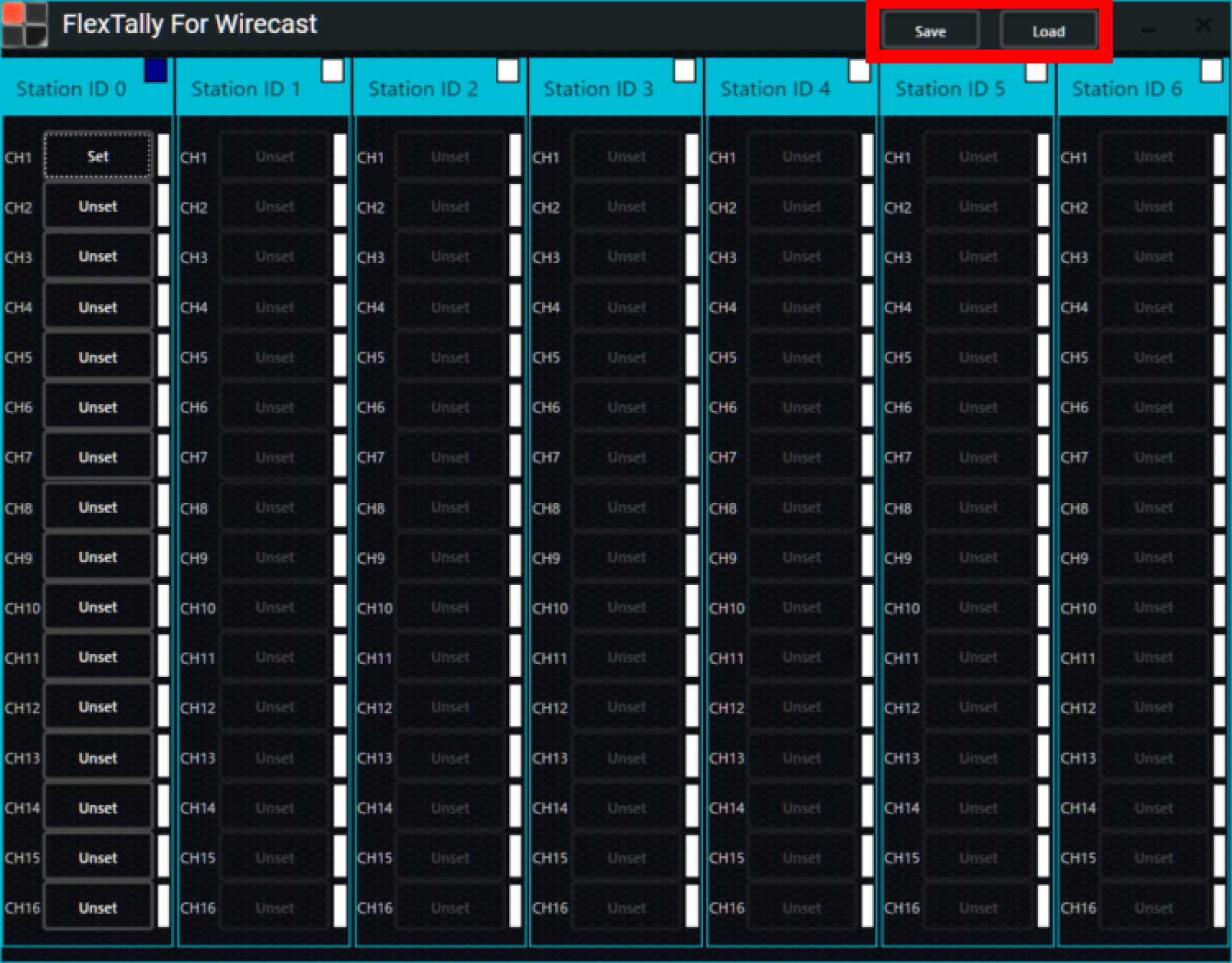1232x963 pixels.
Task: Click the tally color bar beside CH1 on Station ID 0
Action: (162, 156)
